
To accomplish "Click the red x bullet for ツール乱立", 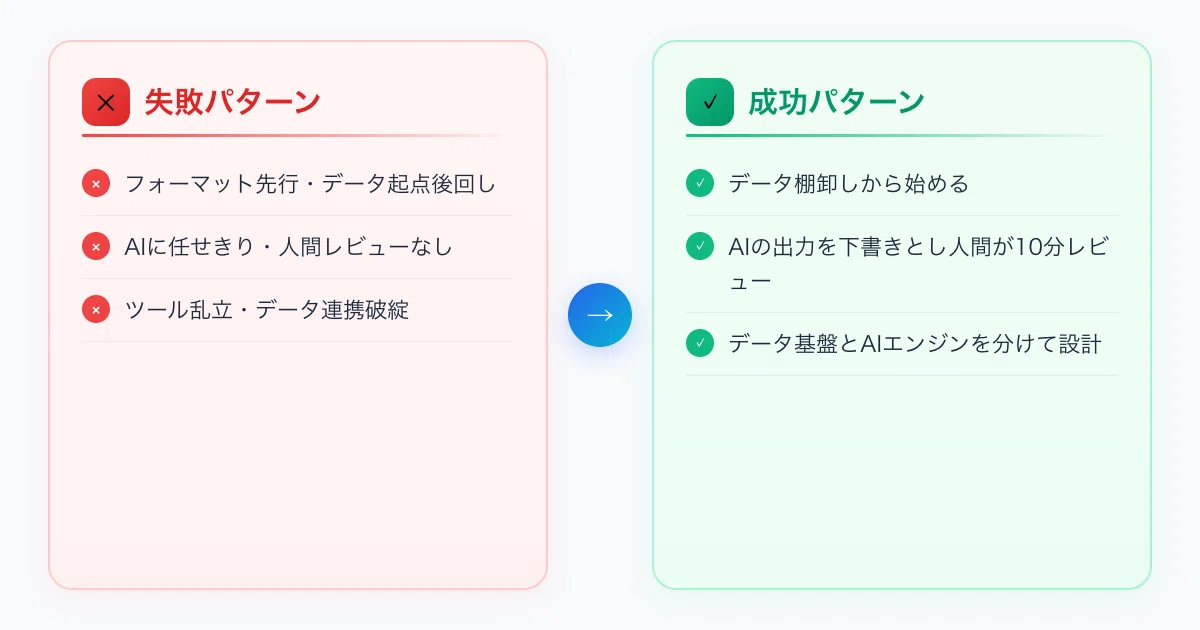I will click(96, 309).
